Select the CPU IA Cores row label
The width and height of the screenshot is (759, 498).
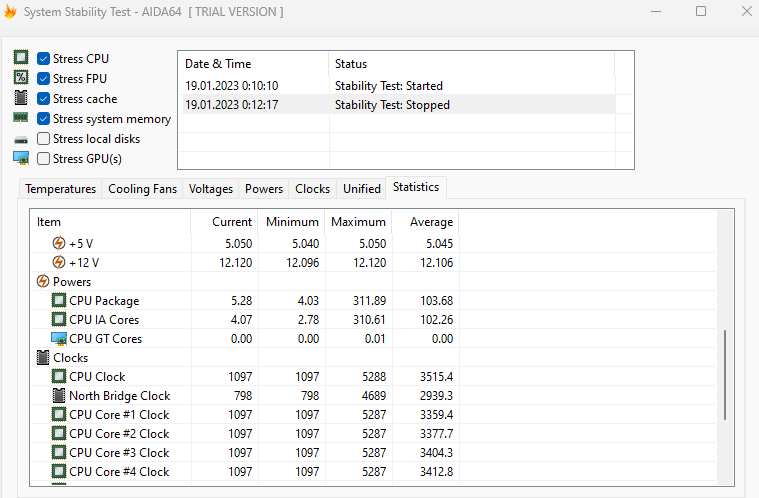[104, 319]
